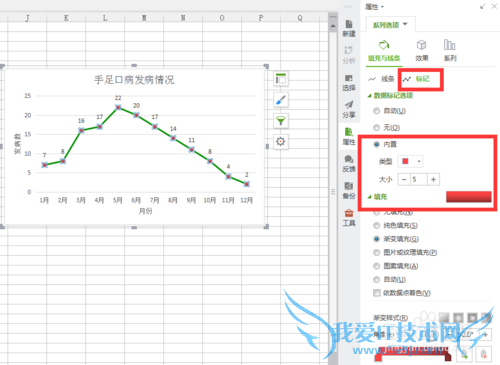Close the properties panel

(x=494, y=6)
